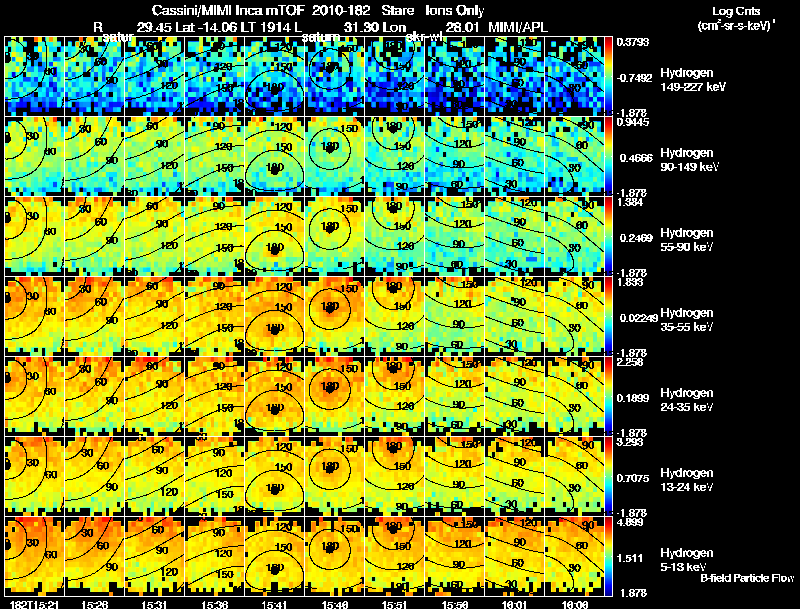
Task: Select the '0.02249' colorbar value
Action: 638,318
